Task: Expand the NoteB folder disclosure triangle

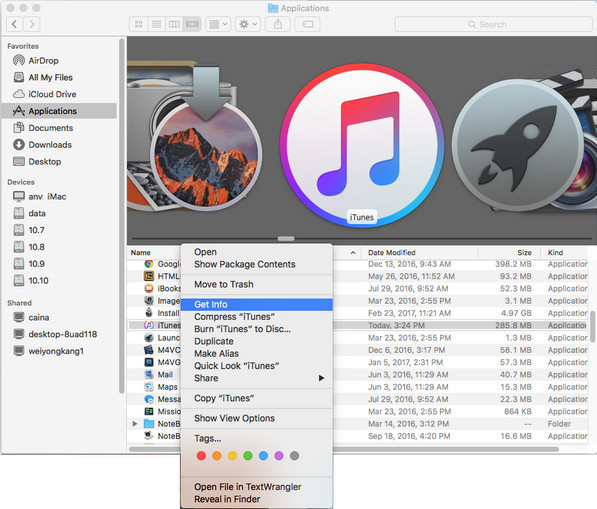Action: [x=135, y=424]
